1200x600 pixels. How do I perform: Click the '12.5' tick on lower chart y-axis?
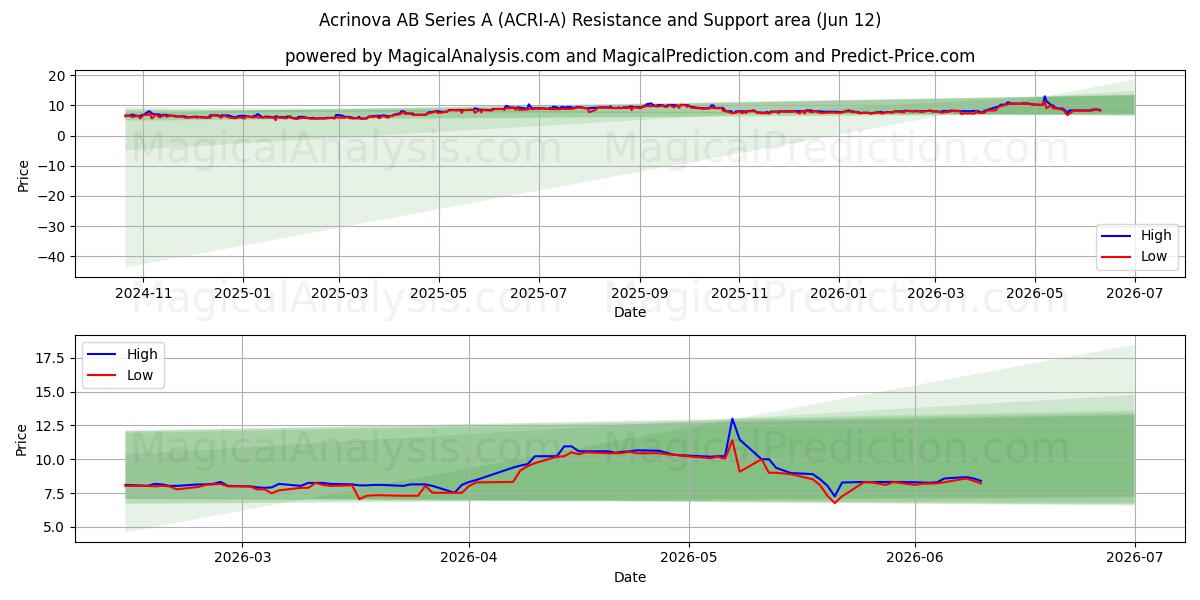click(52, 426)
